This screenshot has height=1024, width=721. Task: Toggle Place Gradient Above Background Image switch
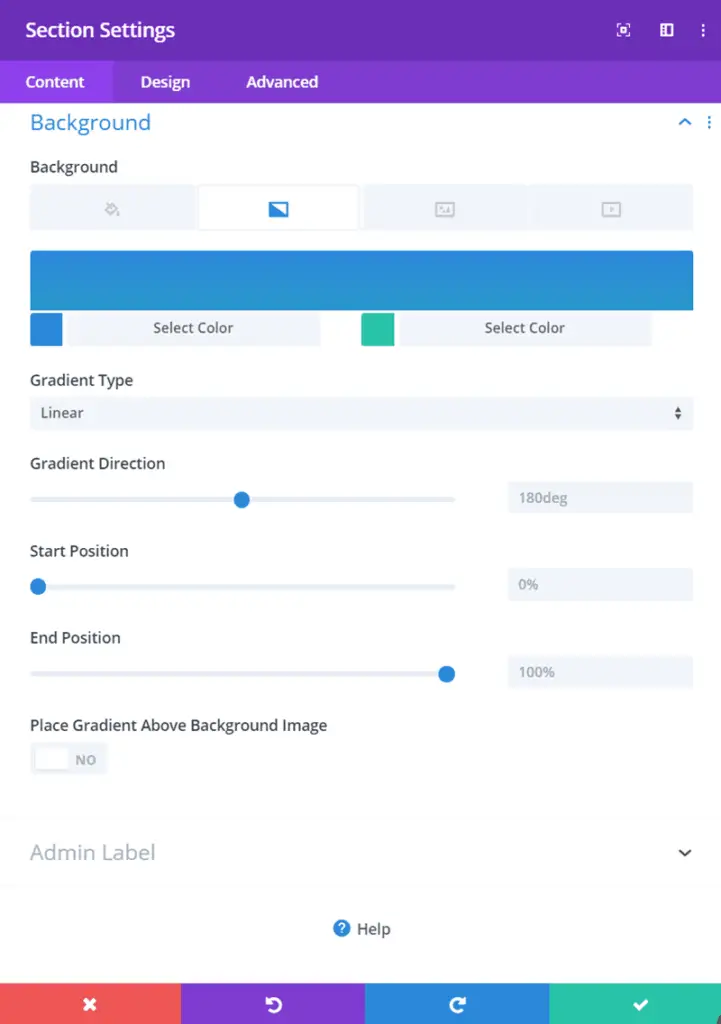(x=69, y=759)
